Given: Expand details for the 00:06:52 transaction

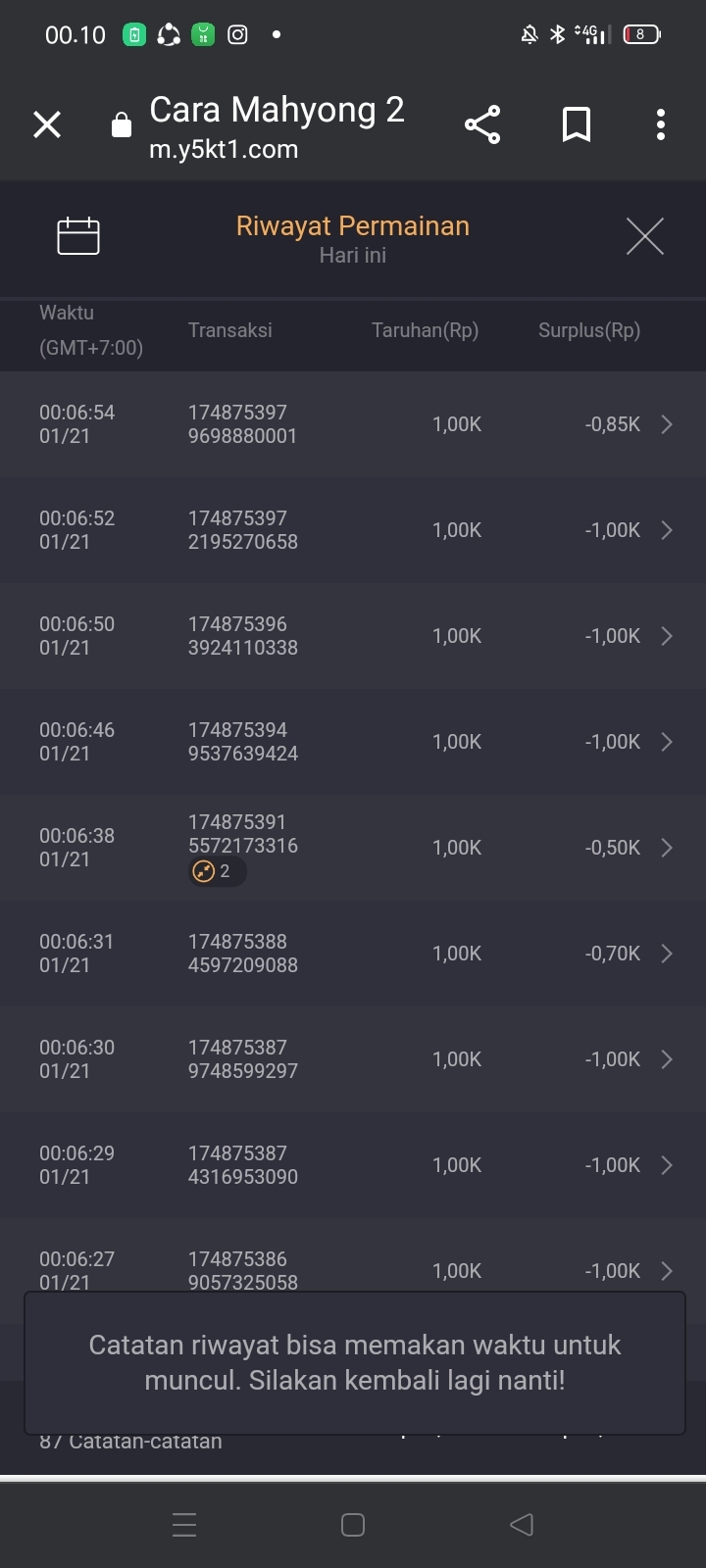Looking at the screenshot, I should pyautogui.click(x=667, y=530).
